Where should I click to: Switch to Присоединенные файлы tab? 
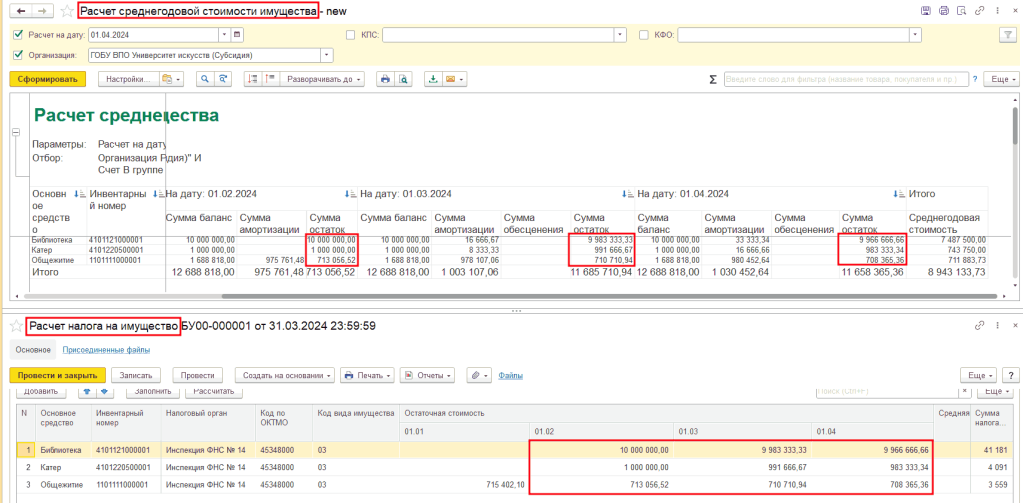coord(106,350)
